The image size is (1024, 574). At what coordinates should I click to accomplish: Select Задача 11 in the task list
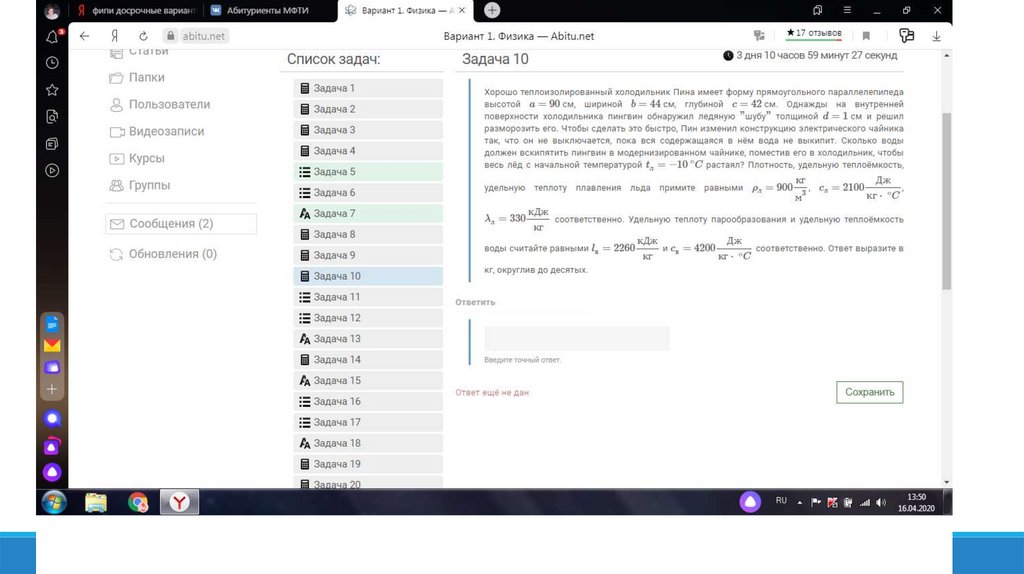point(368,297)
